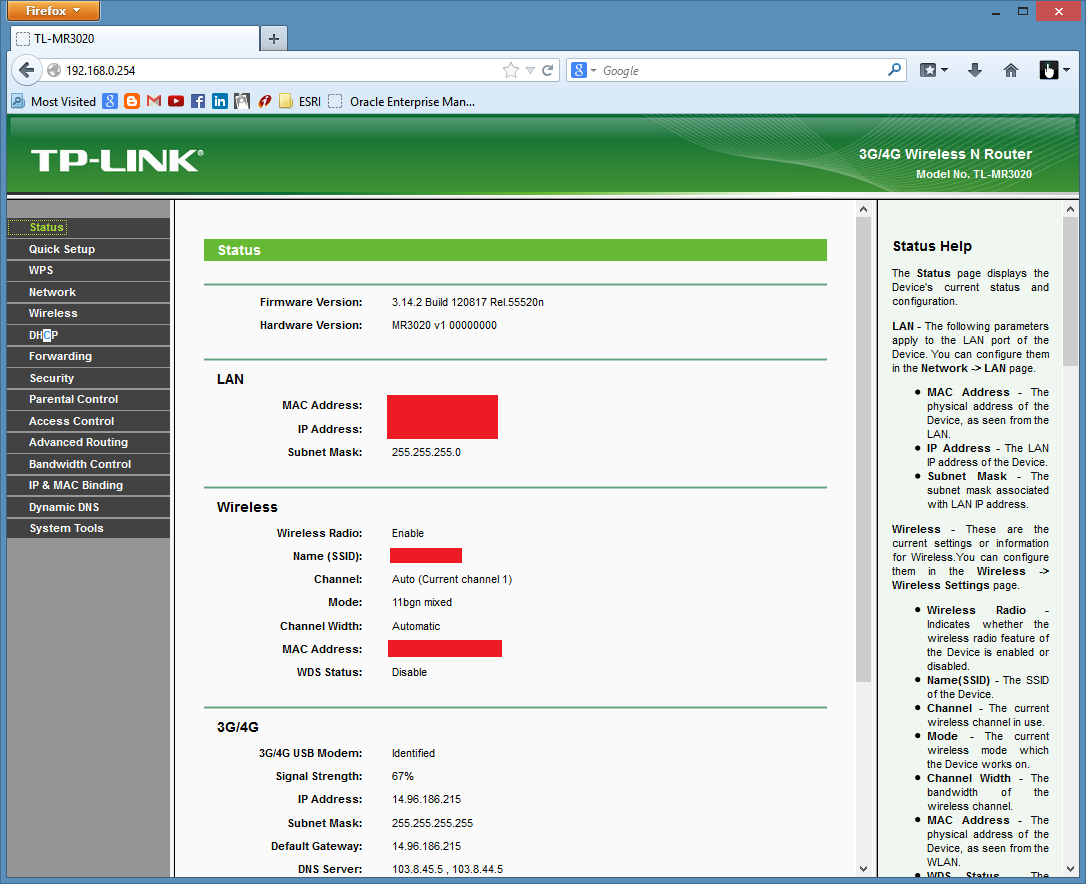This screenshot has height=884, width=1086.
Task: Open the YouTube bookmark icon
Action: [176, 101]
